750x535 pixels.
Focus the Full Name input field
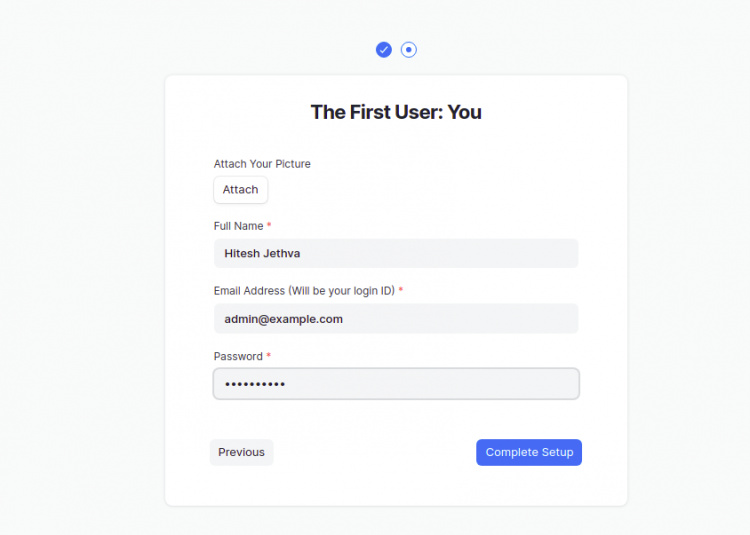pos(396,254)
